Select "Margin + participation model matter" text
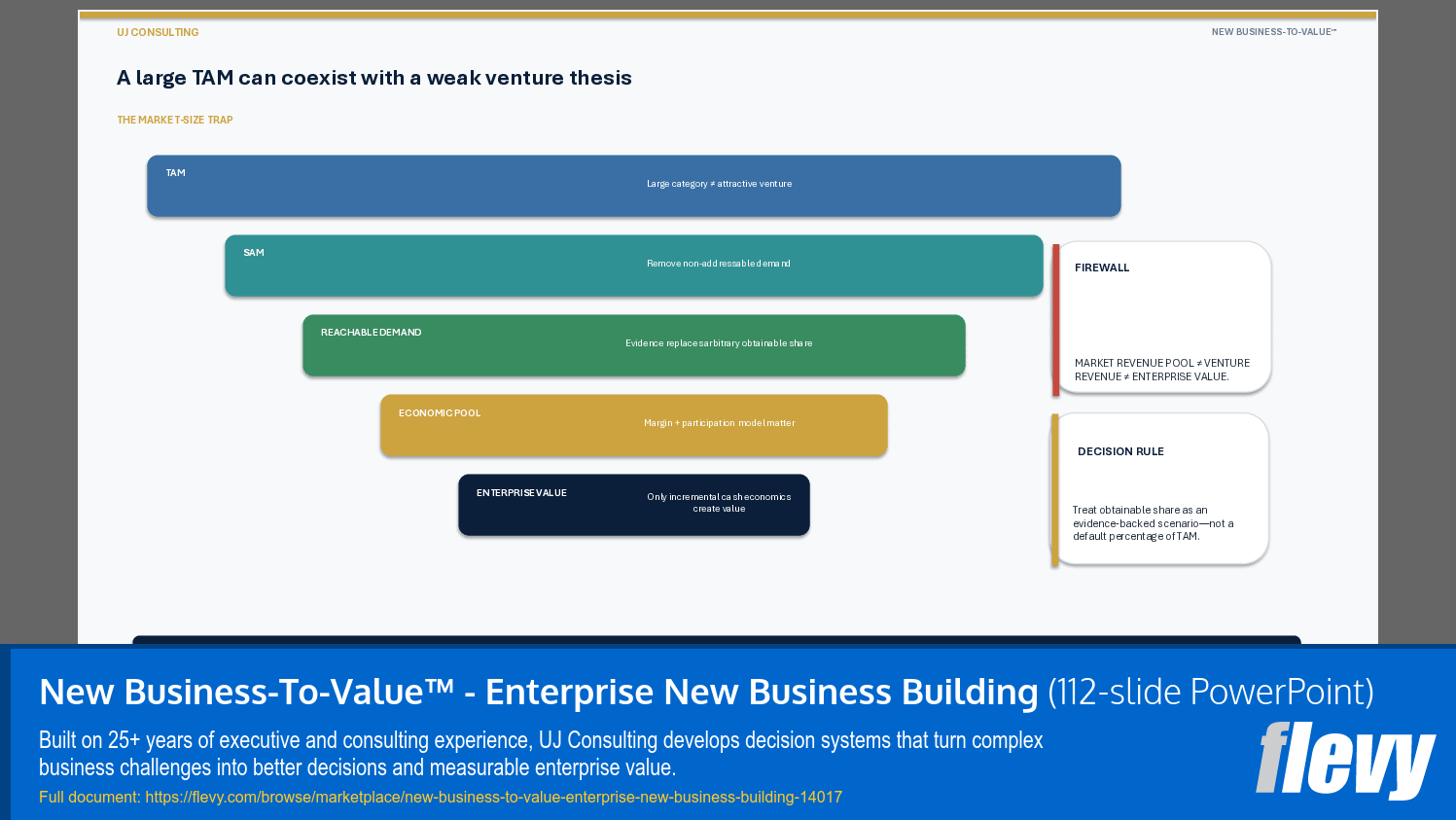Screen dimensions: 1456x820 click(720, 423)
